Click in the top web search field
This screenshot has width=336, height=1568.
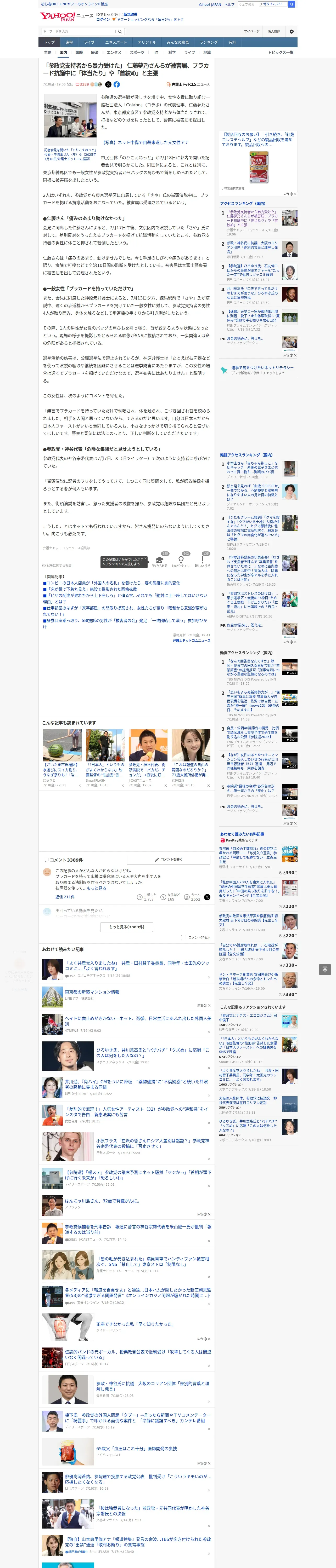[x=248, y=4]
